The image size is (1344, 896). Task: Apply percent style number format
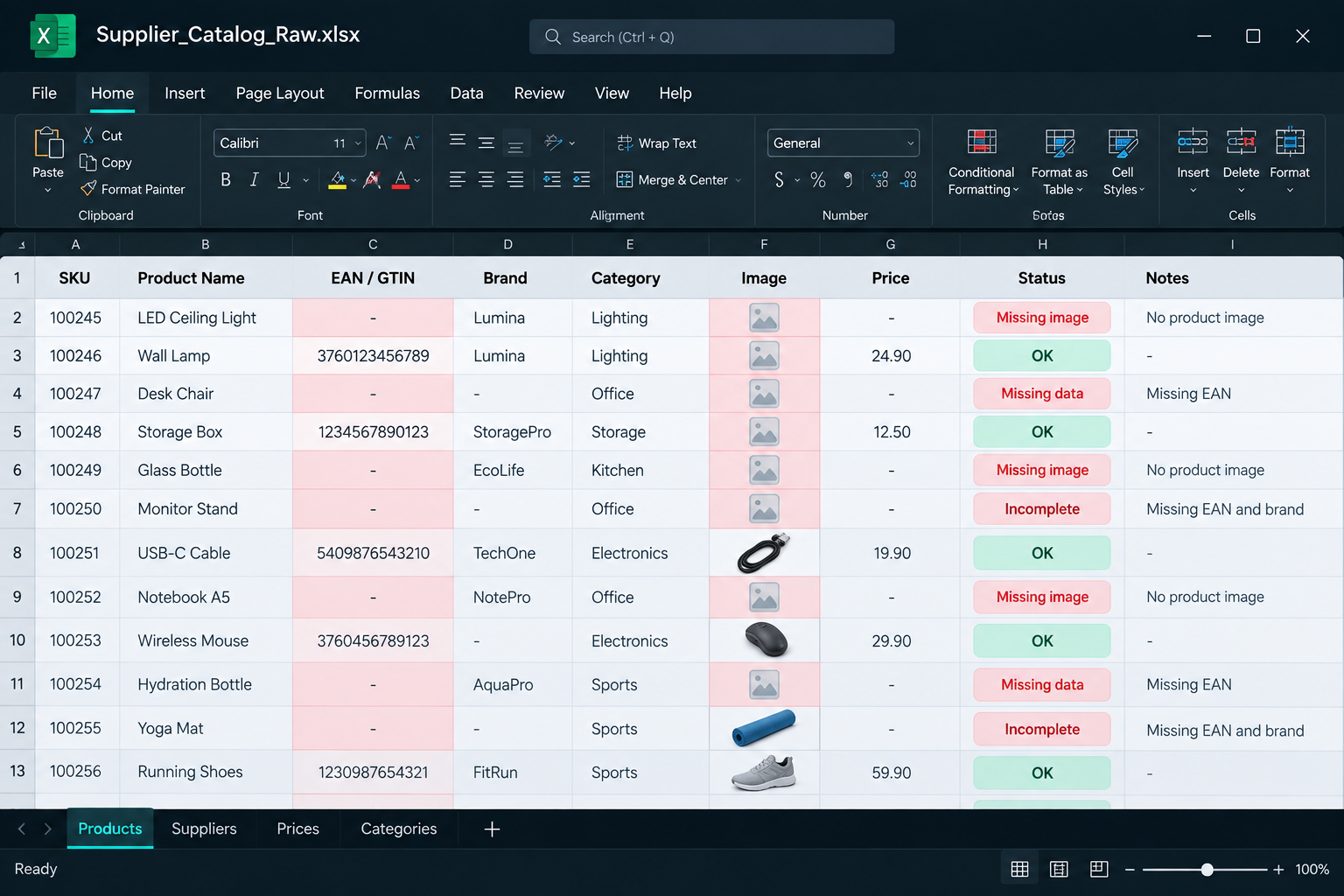pos(818,179)
